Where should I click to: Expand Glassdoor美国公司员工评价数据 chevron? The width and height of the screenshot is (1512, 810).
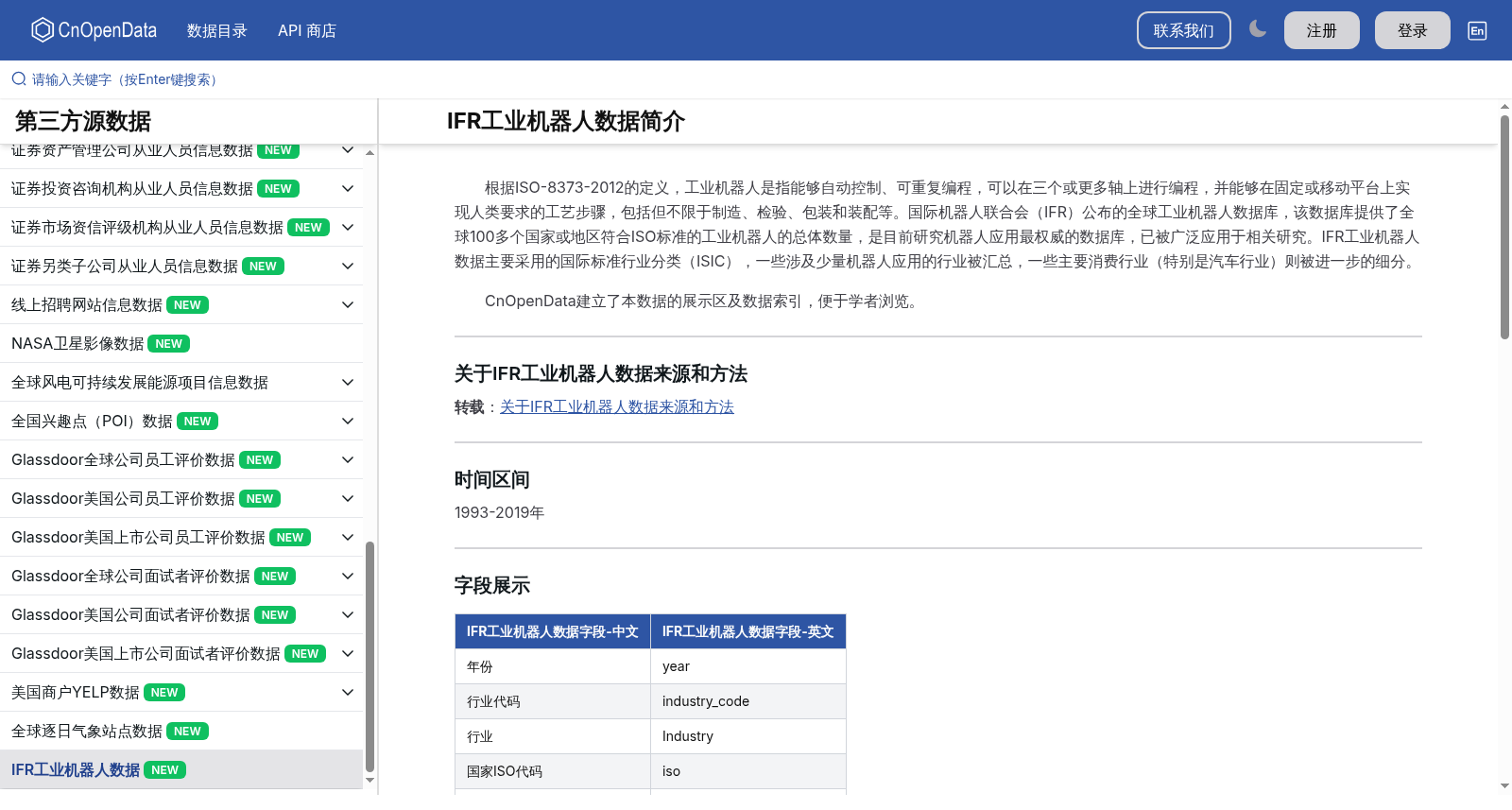348,498
